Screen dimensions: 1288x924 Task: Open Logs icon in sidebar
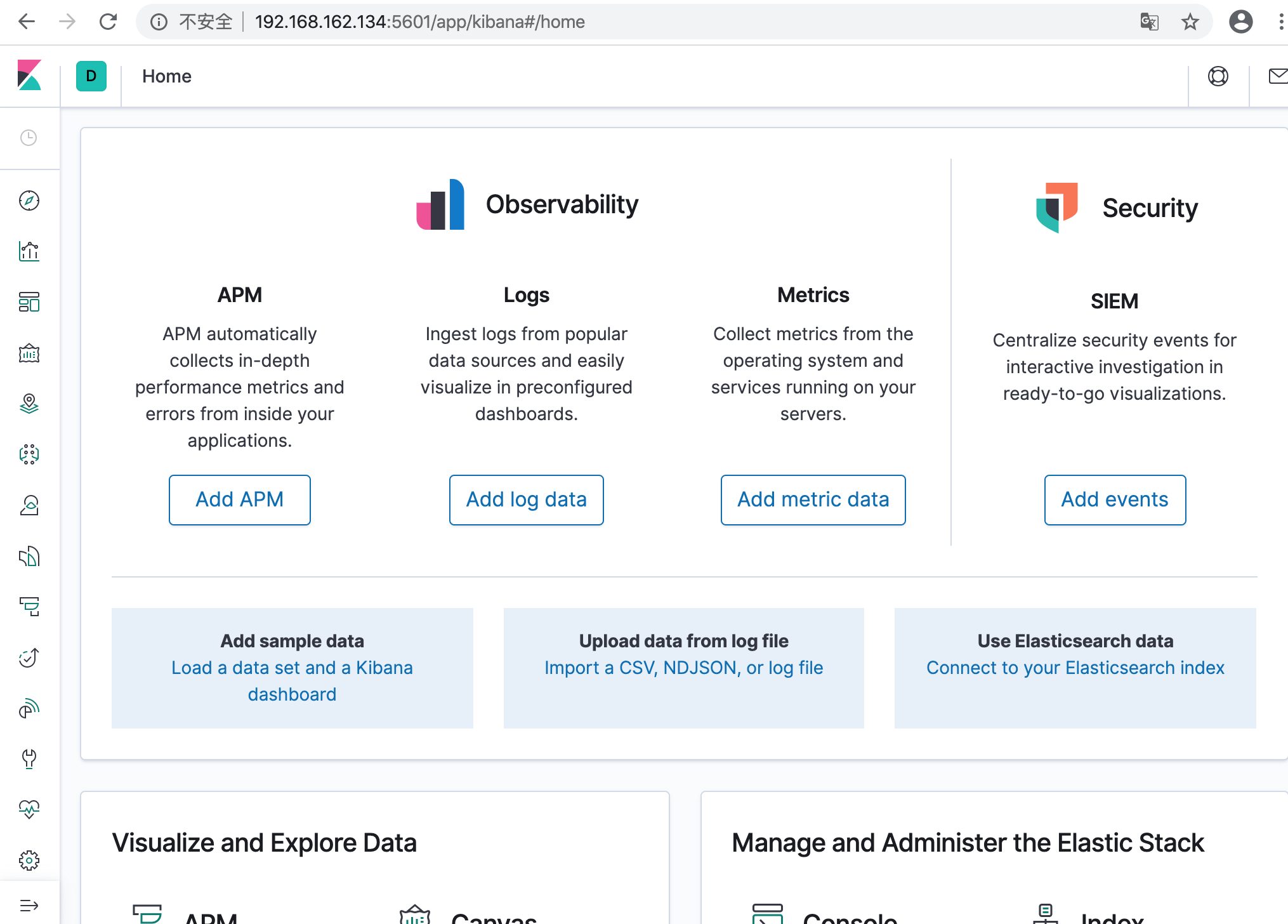(29, 557)
